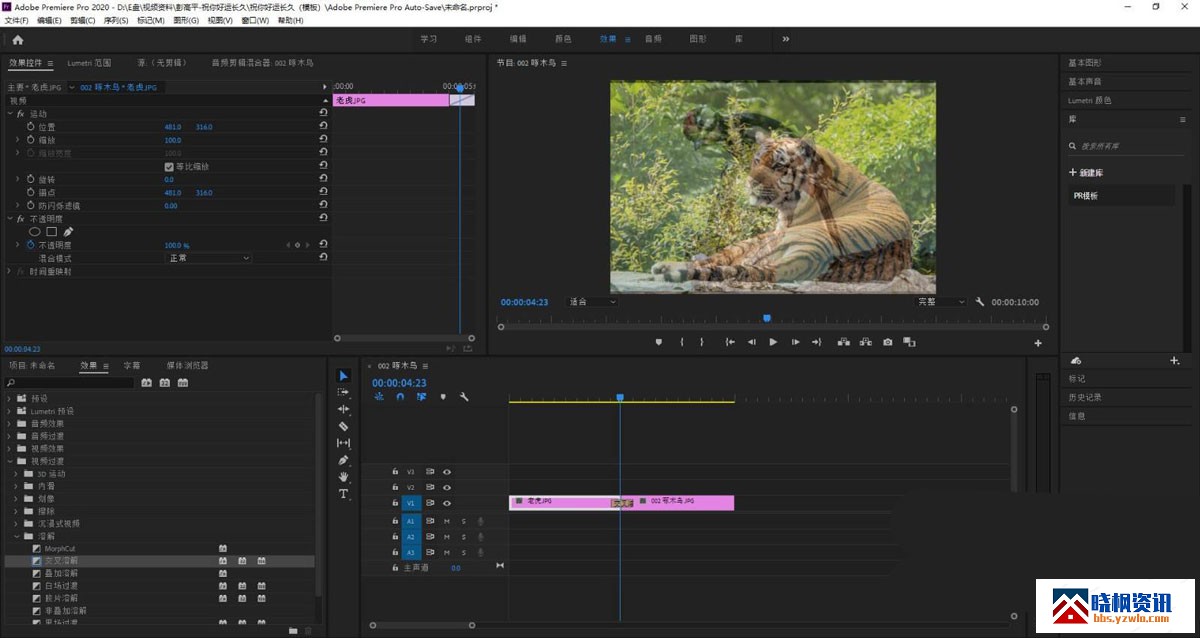This screenshot has width=1200, height=638.
Task: Open the comparison view in program monitor
Action: coord(909,342)
